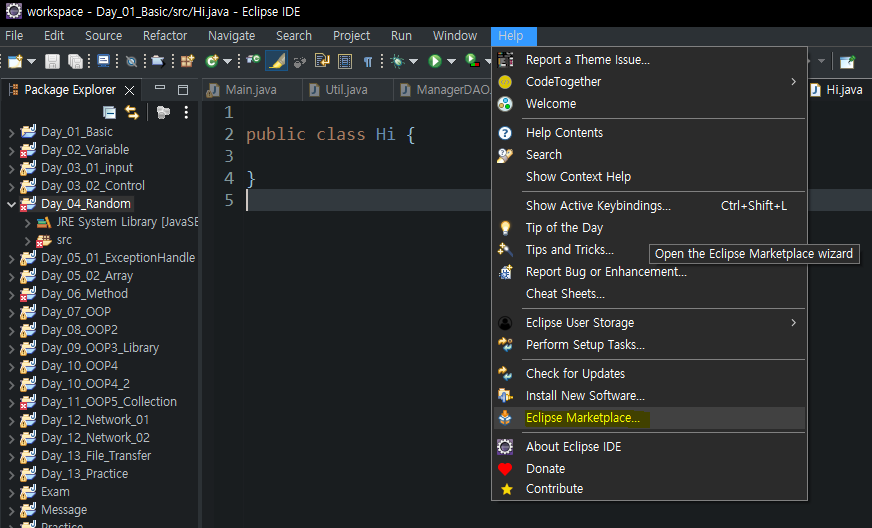This screenshot has width=872, height=528.
Task: Click Show Active Keybindings entry
Action: click(649, 205)
